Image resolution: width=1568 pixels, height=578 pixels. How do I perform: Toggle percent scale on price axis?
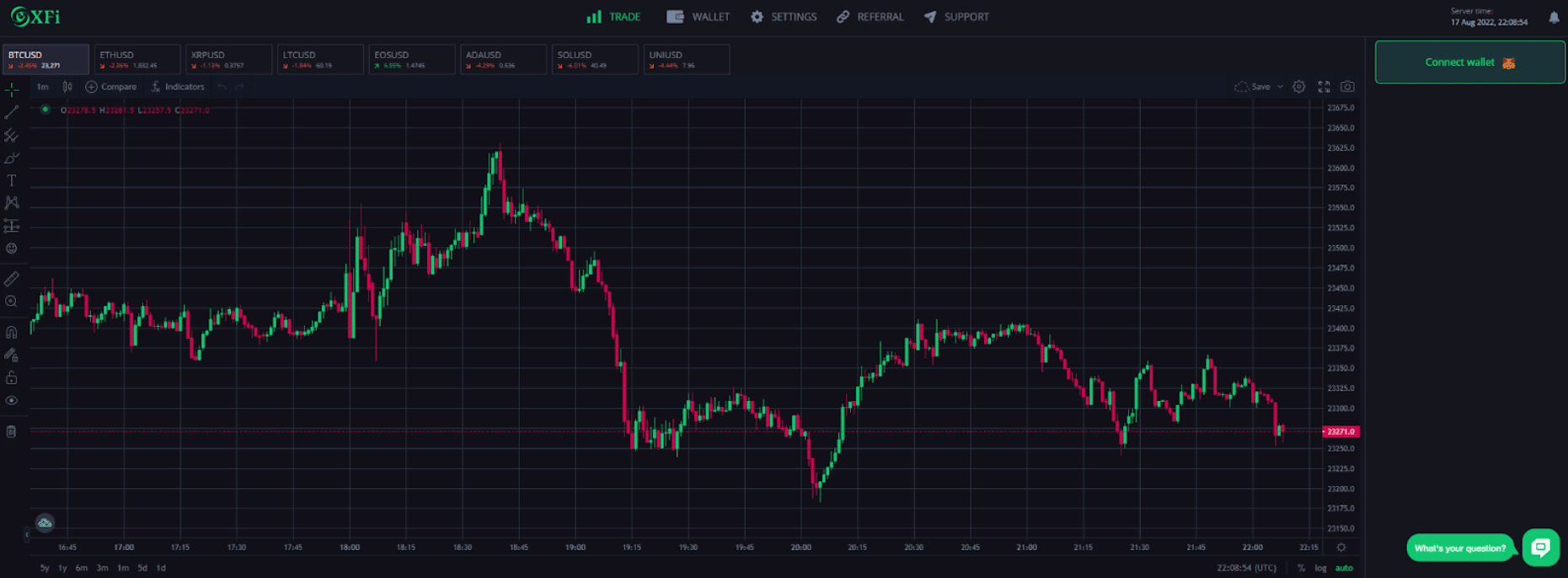coord(1301,568)
